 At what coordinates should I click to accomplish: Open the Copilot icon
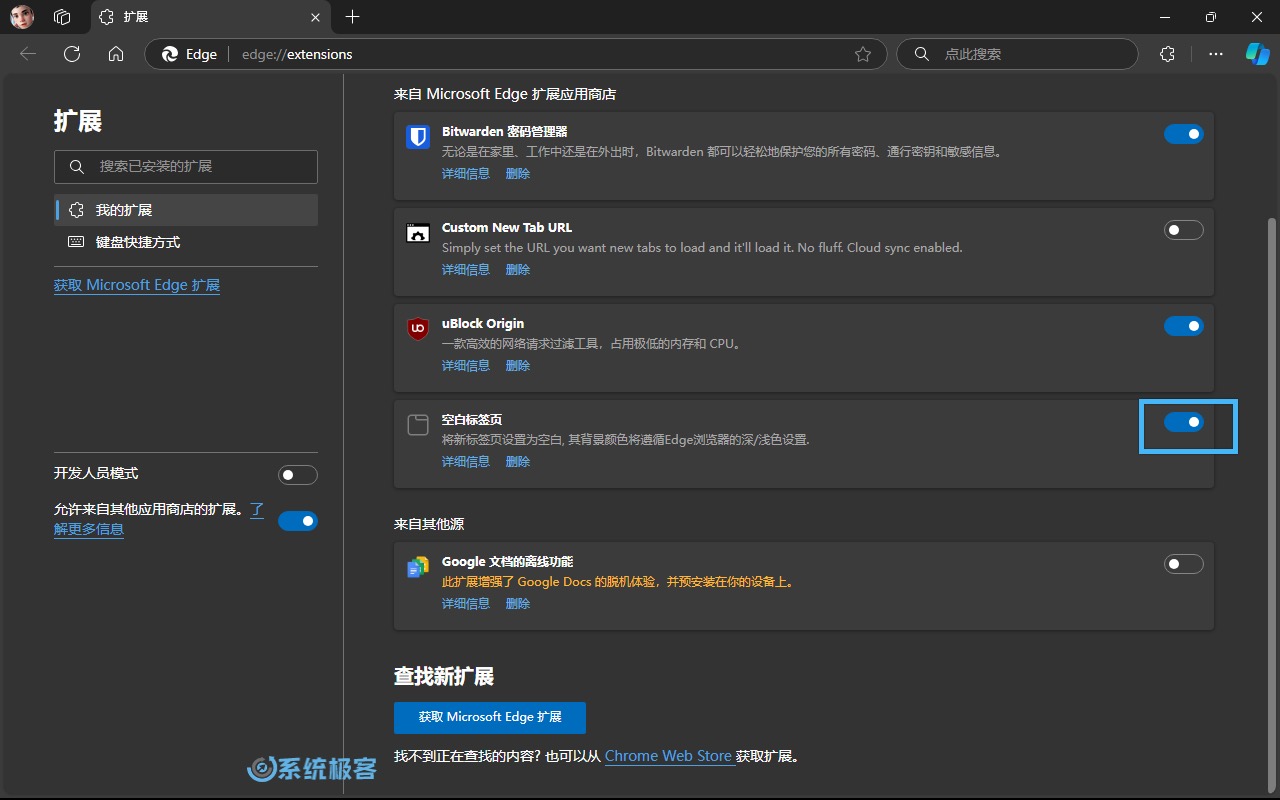pyautogui.click(x=1257, y=54)
